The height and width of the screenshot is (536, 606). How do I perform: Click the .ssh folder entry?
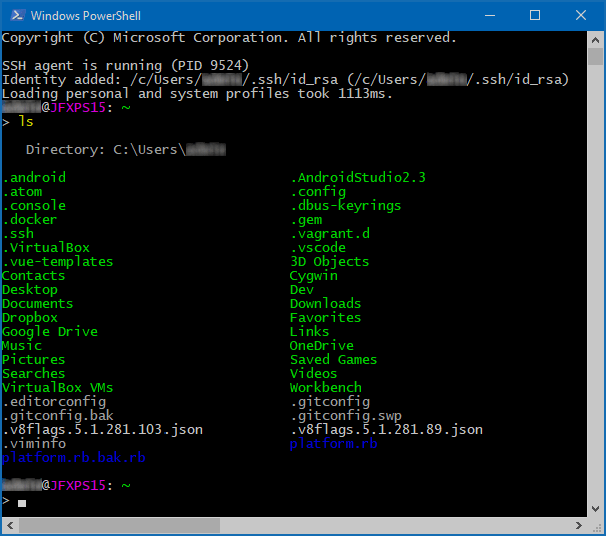pyautogui.click(x=18, y=233)
